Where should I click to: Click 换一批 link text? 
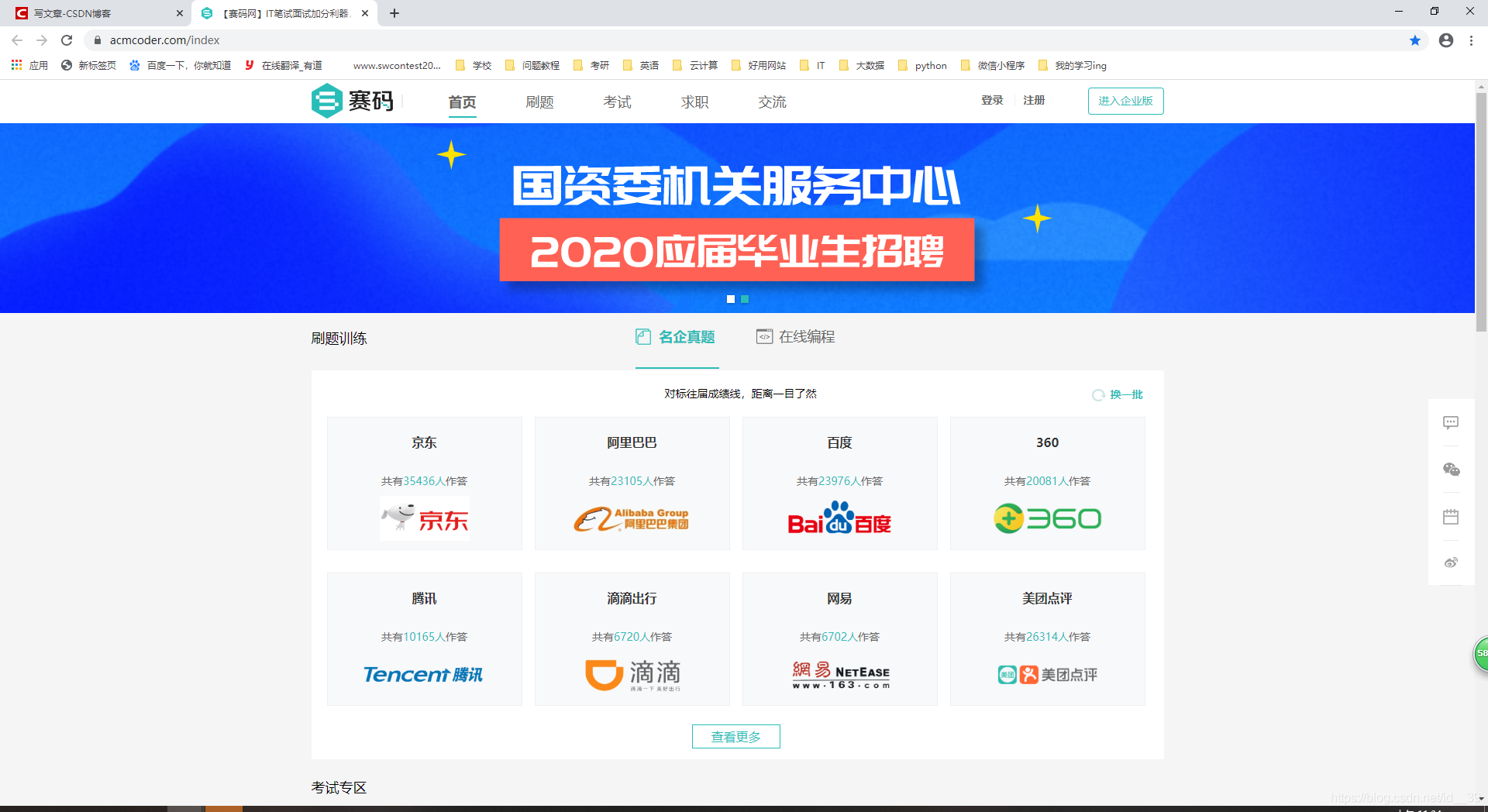pos(1127,394)
